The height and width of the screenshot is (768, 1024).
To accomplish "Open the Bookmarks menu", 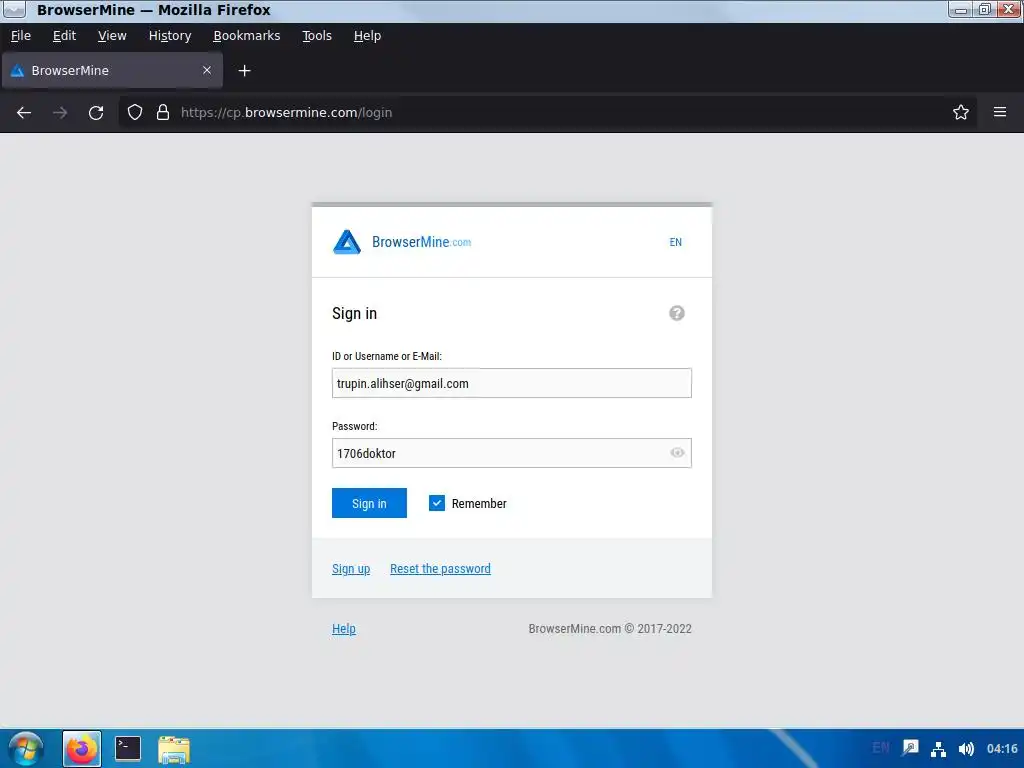I will pyautogui.click(x=247, y=36).
